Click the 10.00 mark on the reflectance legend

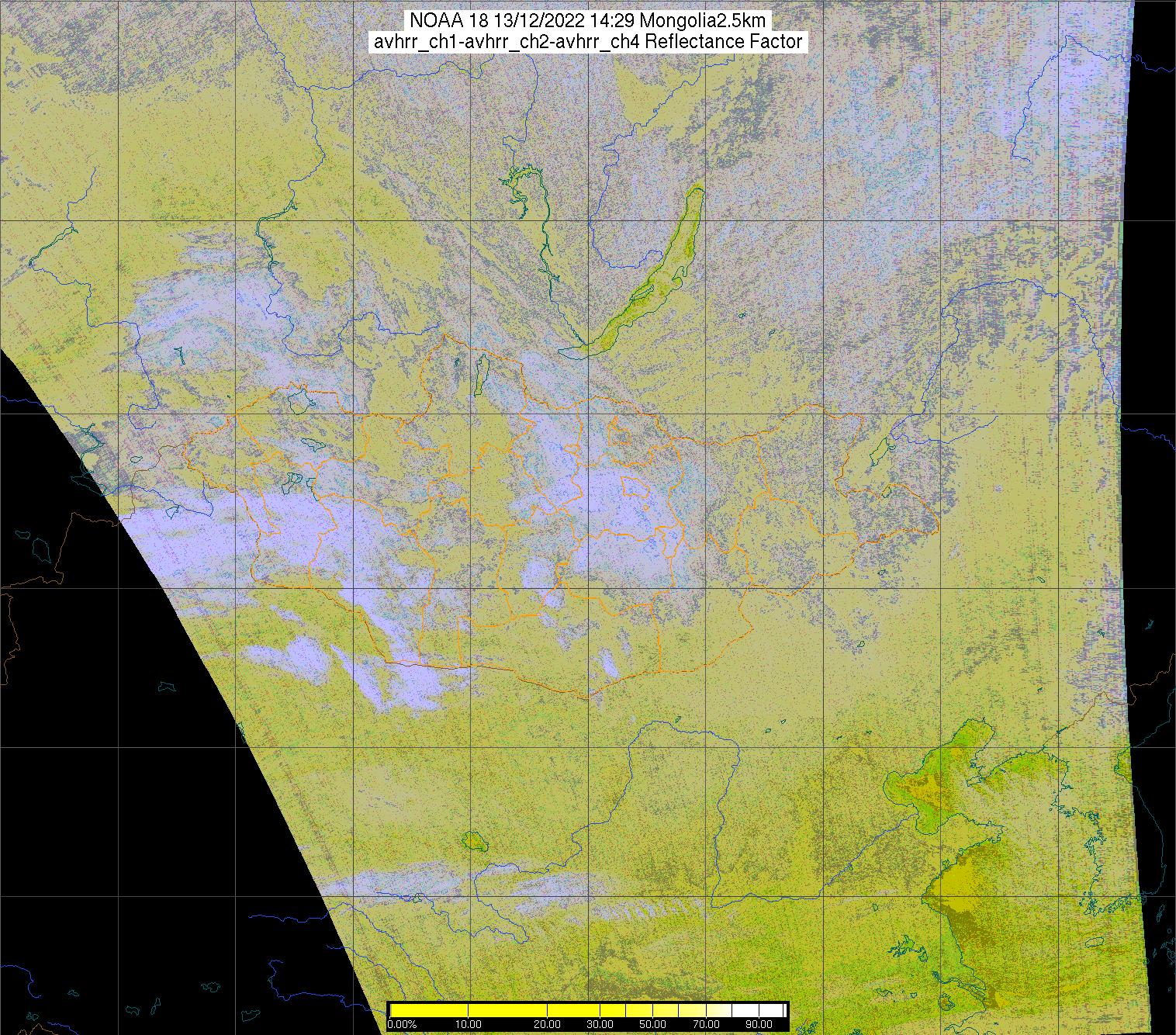[x=469, y=1025]
